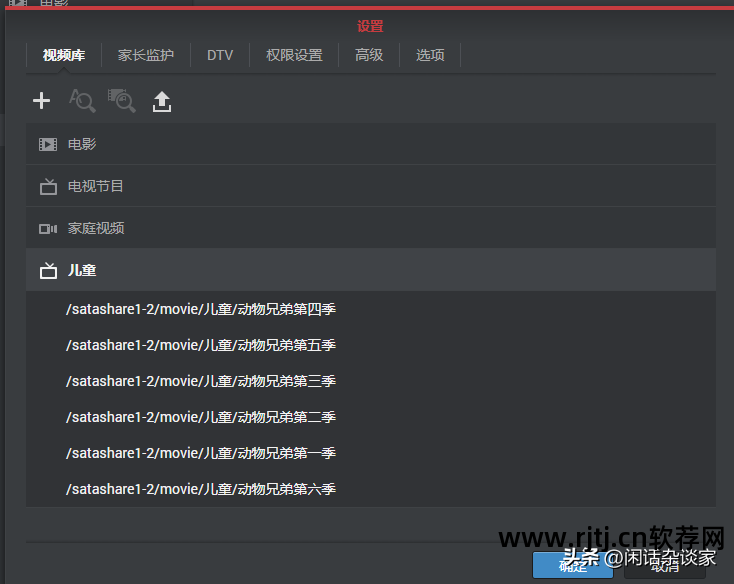734x584 pixels.
Task: Open the 家长监护 tab
Action: click(x=146, y=55)
